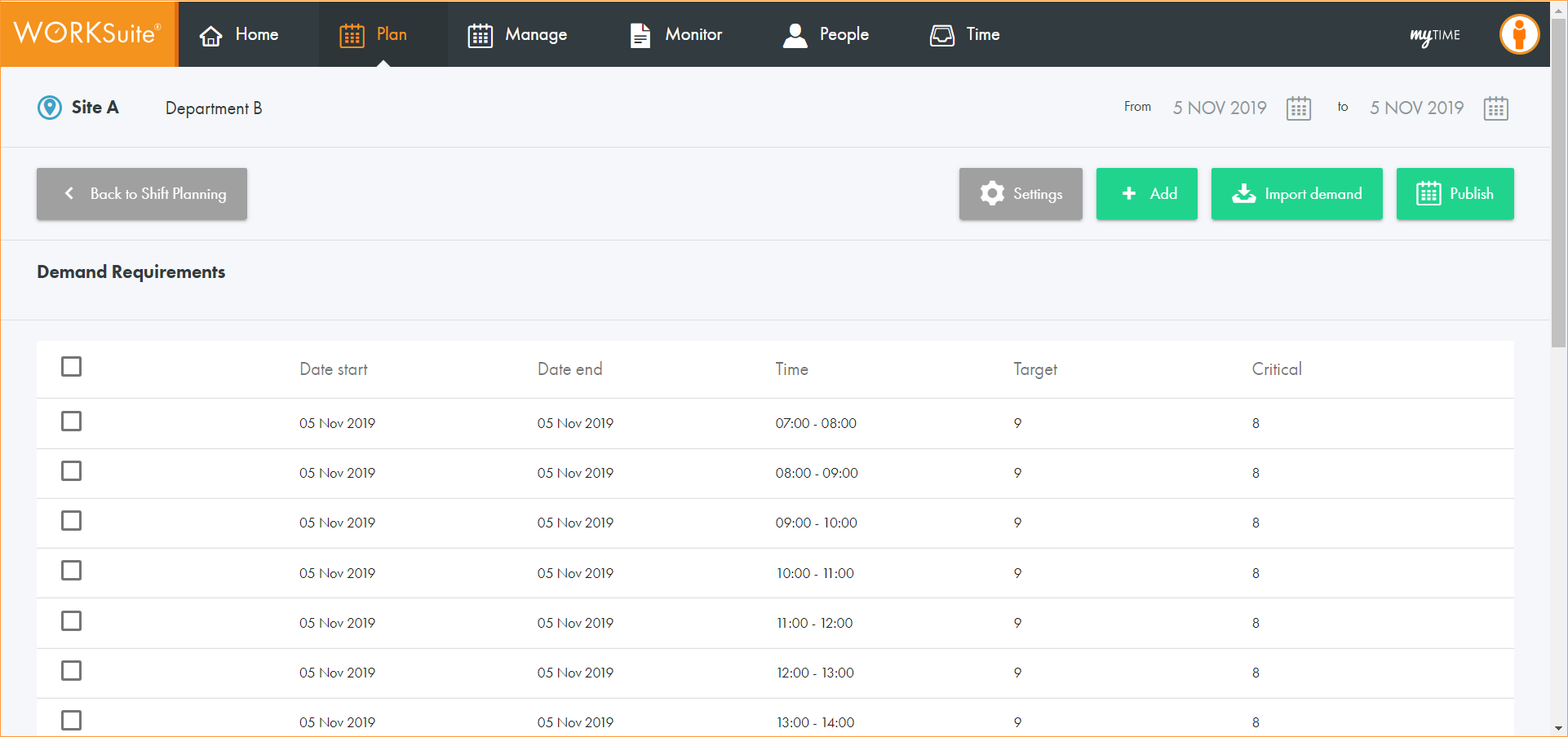Image resolution: width=1568 pixels, height=737 pixels.
Task: Open the To date calendar icon
Action: coord(1495,108)
